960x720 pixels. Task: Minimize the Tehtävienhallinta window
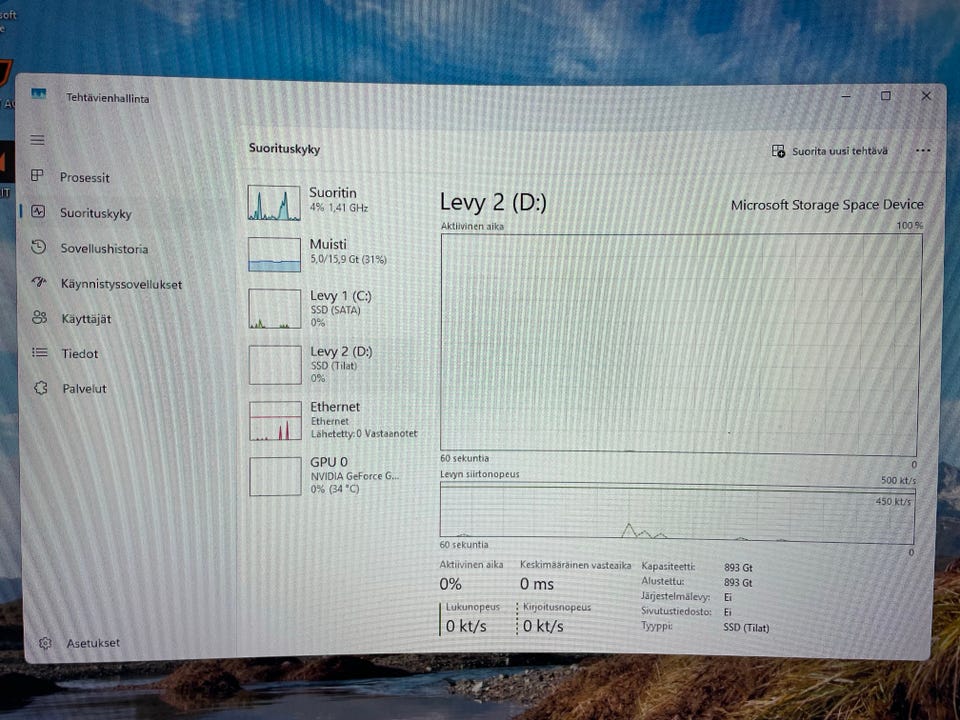846,96
